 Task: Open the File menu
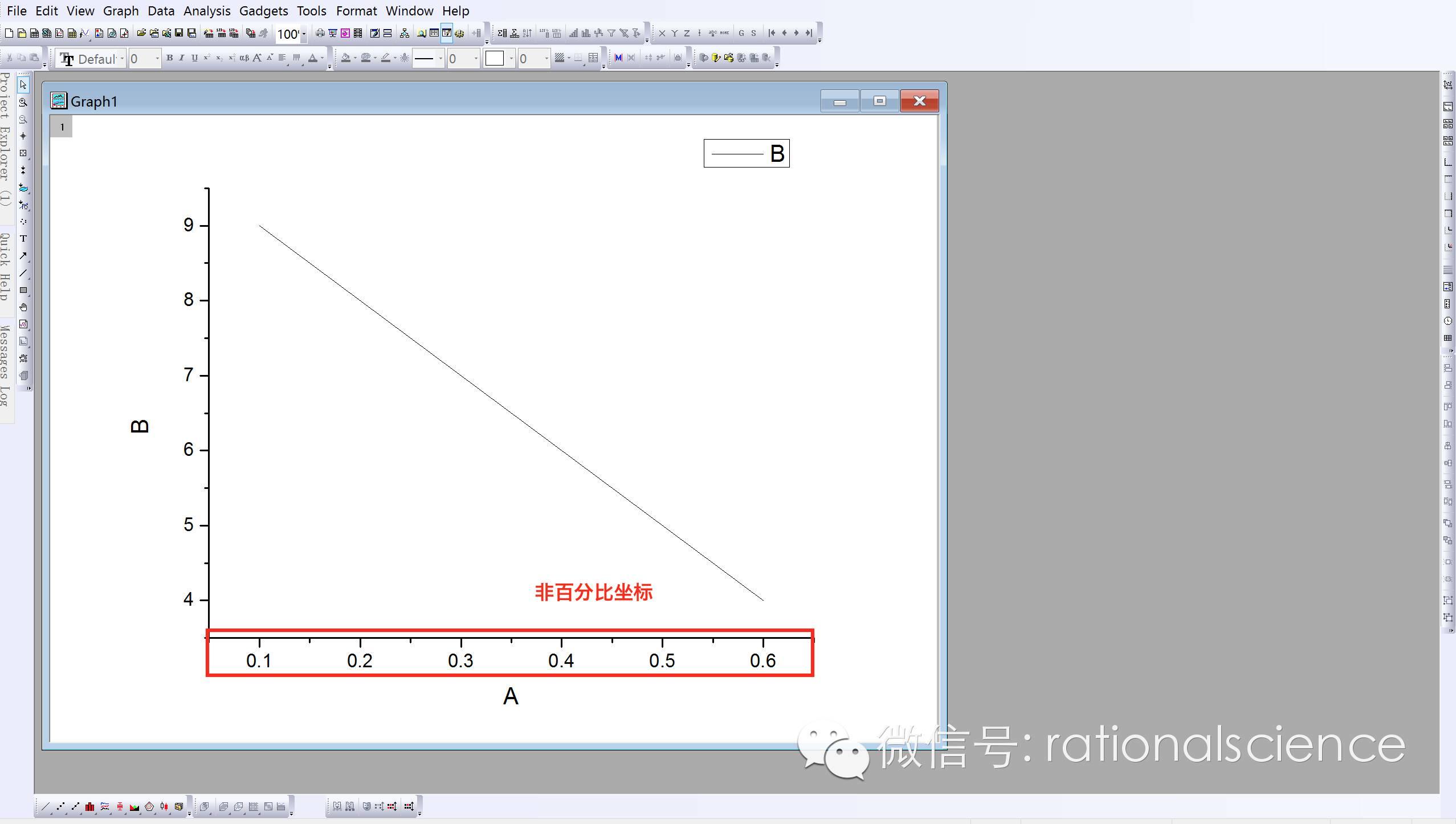pos(17,11)
